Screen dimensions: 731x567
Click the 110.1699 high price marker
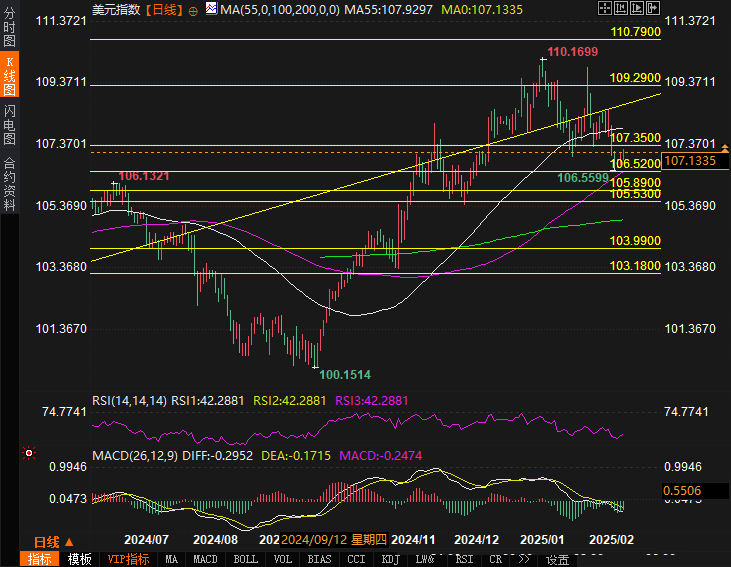pyautogui.click(x=572, y=52)
